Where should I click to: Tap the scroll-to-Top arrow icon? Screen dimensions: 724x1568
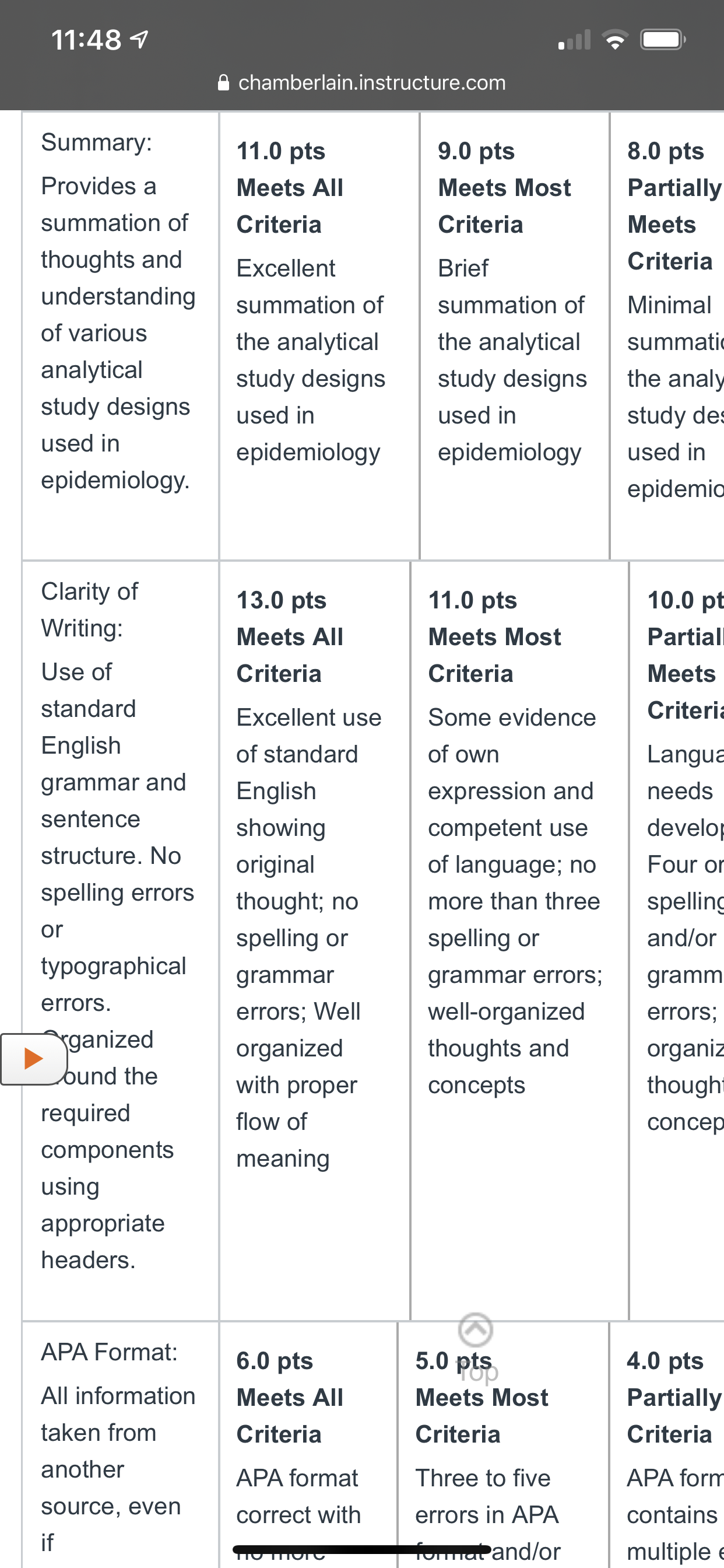click(x=475, y=1330)
